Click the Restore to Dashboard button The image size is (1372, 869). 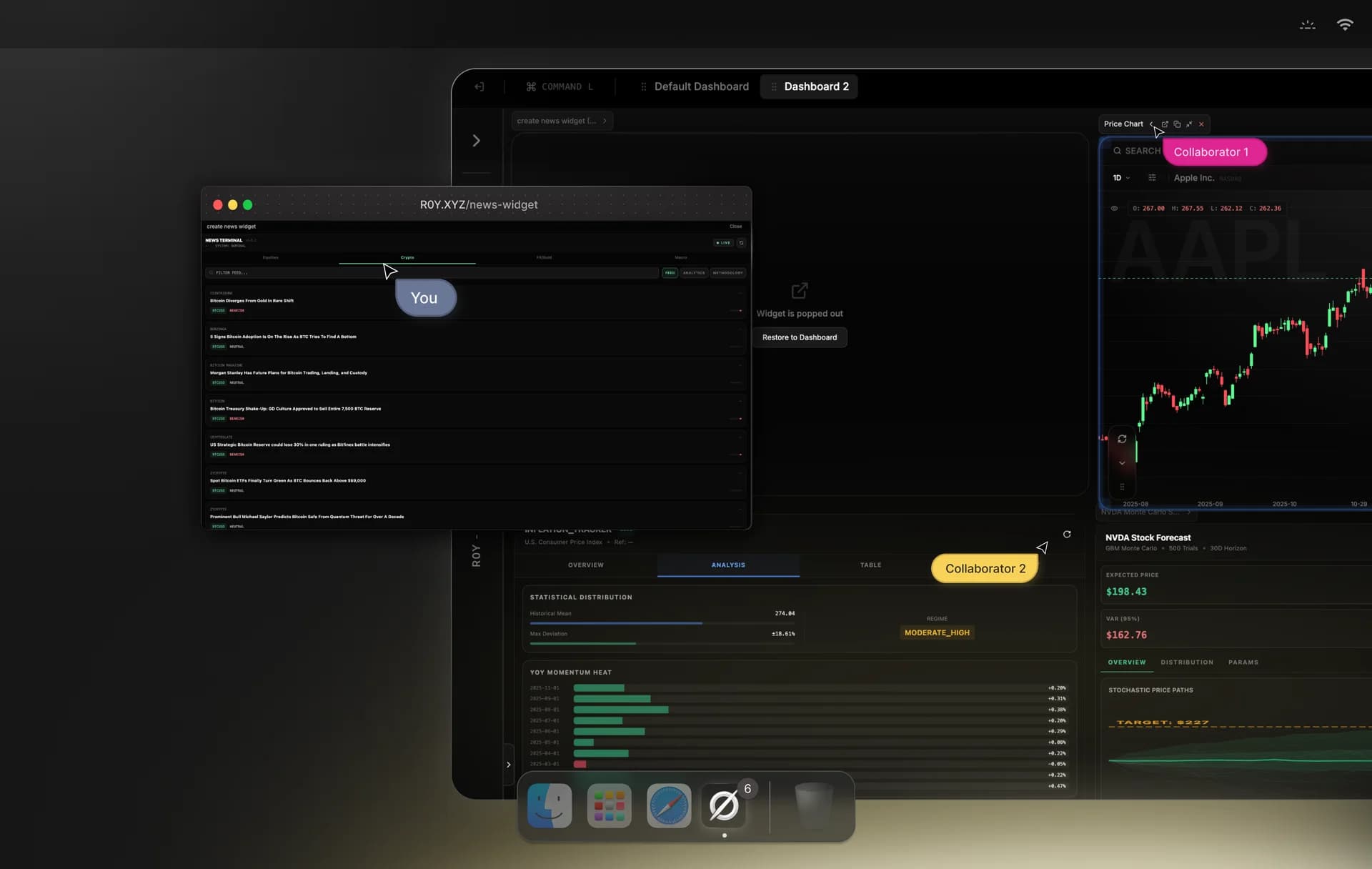(x=800, y=337)
